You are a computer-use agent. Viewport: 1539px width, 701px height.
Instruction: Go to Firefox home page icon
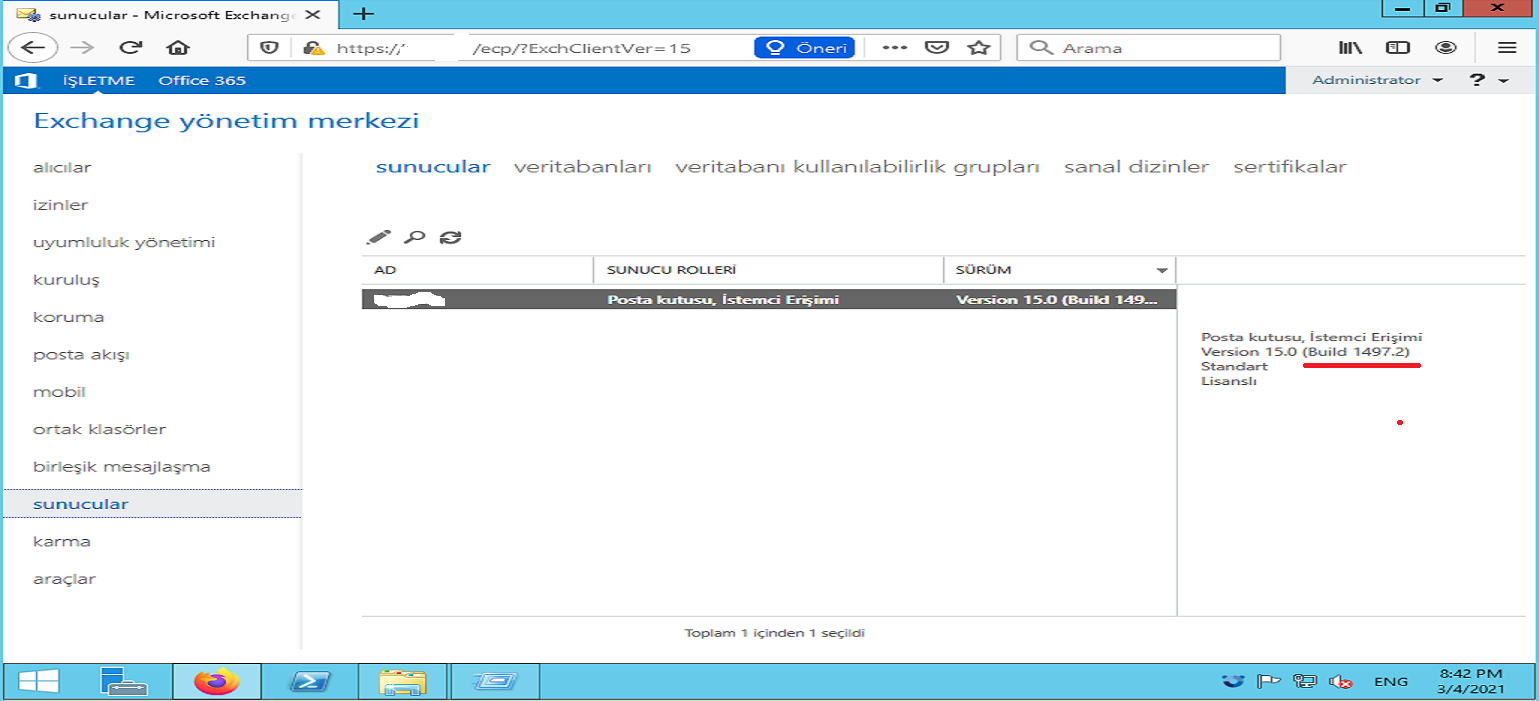(178, 47)
